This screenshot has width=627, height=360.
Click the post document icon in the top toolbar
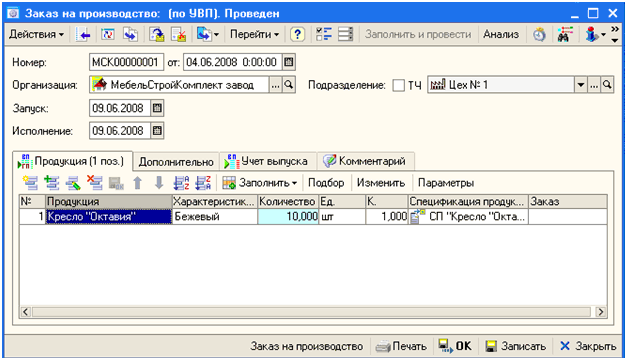pos(157,35)
